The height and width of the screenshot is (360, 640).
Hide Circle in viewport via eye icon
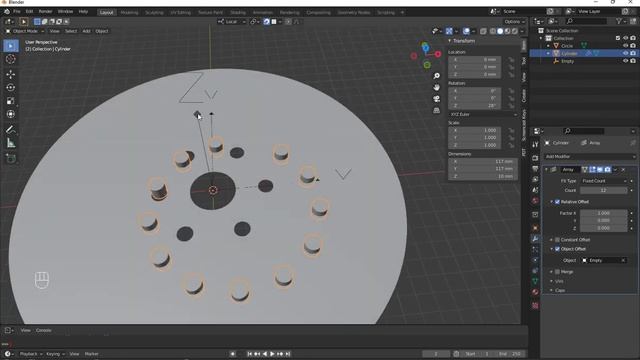pos(625,46)
